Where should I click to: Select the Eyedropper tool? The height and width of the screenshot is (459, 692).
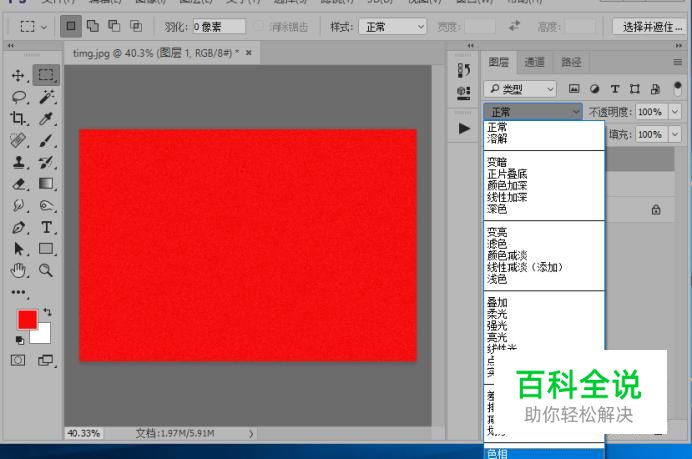pos(46,118)
